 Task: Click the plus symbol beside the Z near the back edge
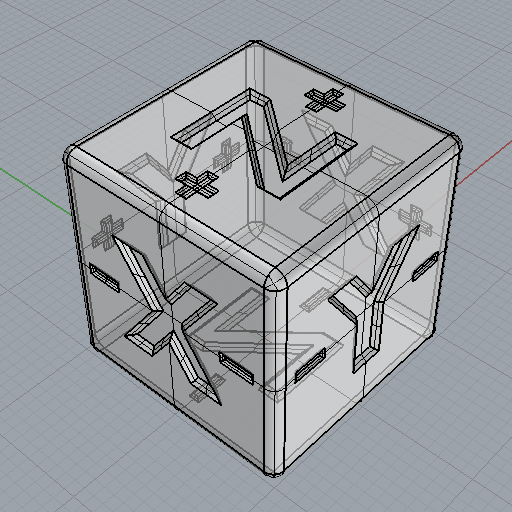pyautogui.click(x=325, y=99)
